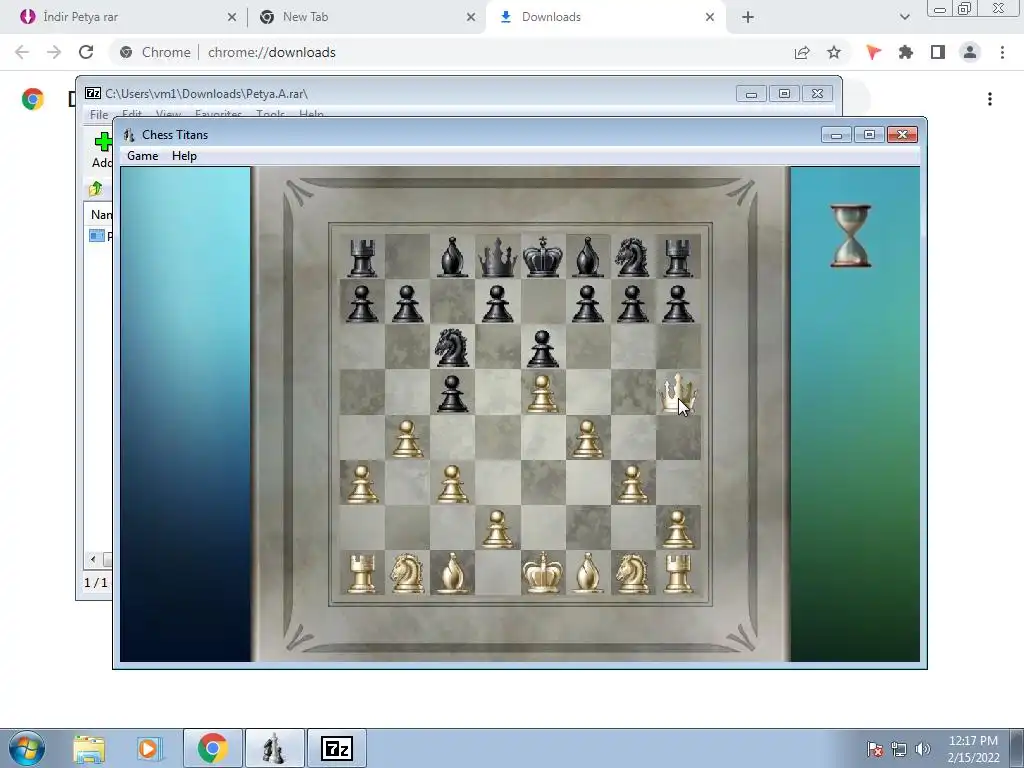Switch to Chrome in the taskbar
The image size is (1024, 768).
coord(212,748)
